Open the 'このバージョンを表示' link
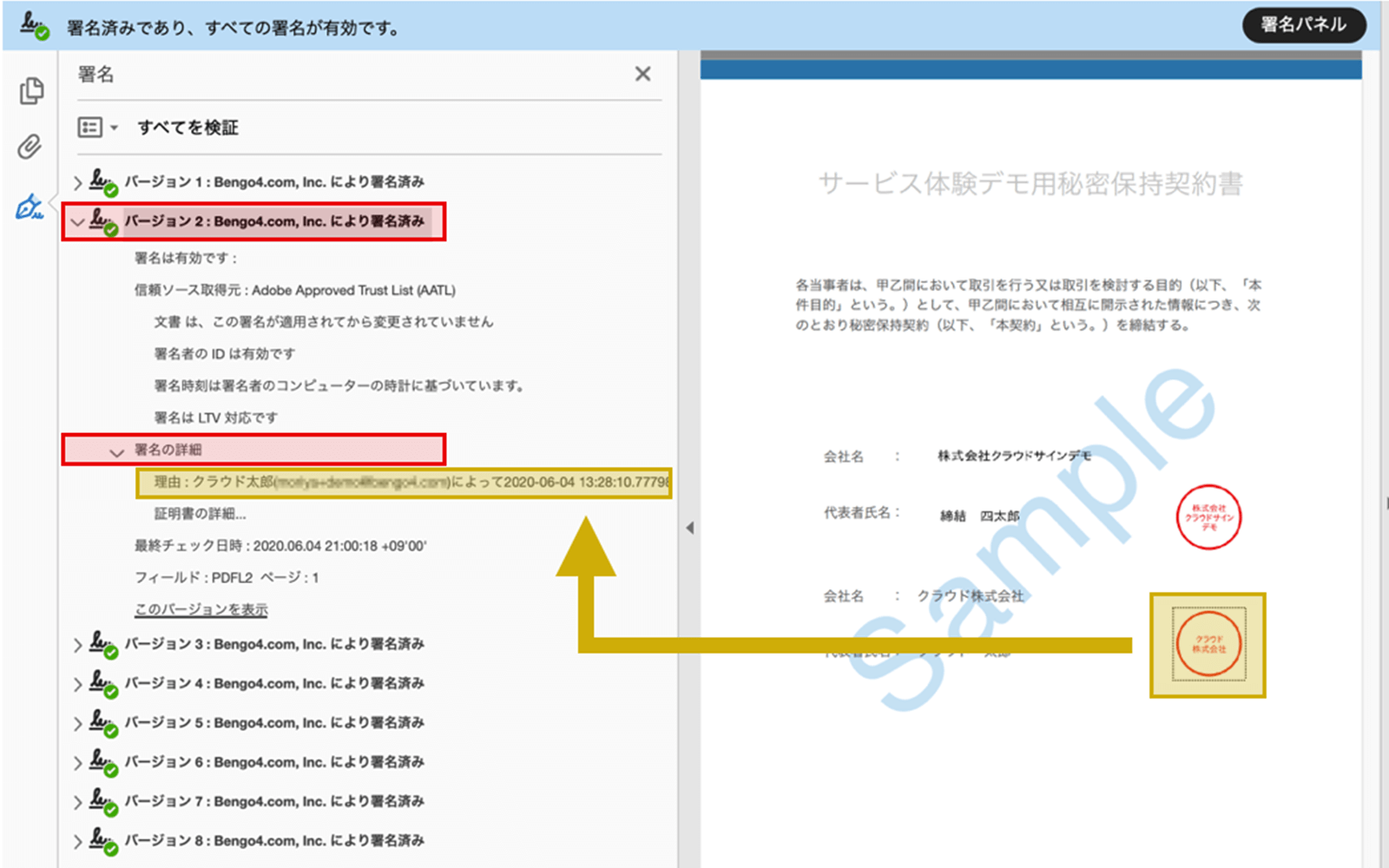Viewport: 1389px width, 868px height. [x=201, y=610]
